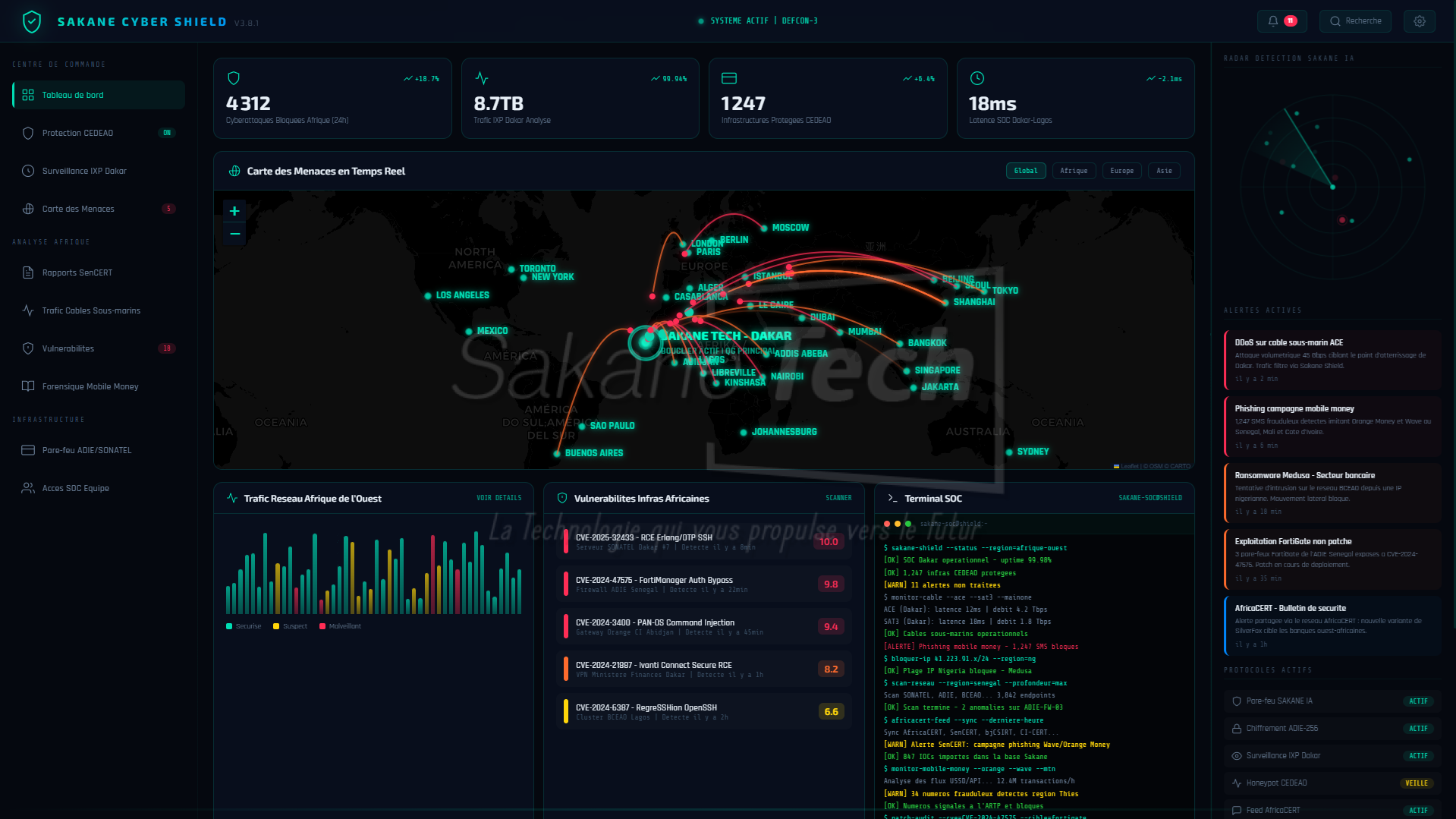Open Surveillance IXP Dakar section
The height and width of the screenshot is (819, 1456).
(x=99, y=171)
